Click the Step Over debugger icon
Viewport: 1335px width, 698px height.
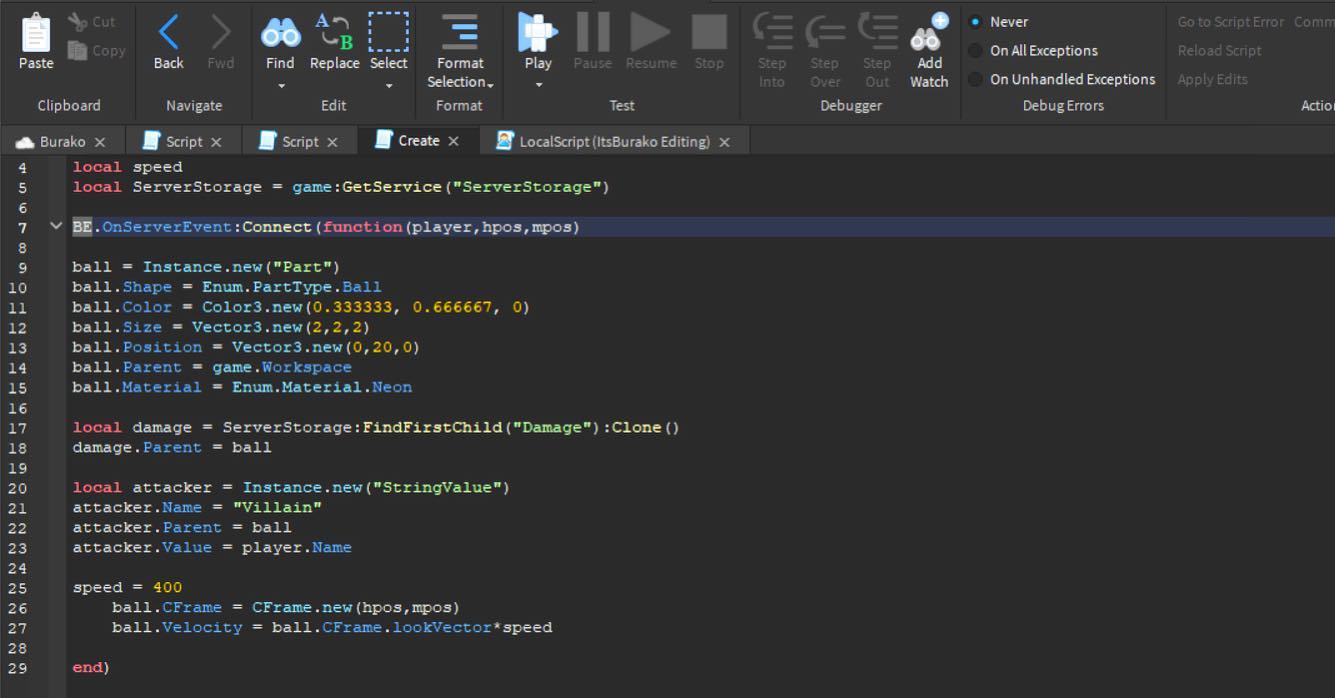point(825,32)
